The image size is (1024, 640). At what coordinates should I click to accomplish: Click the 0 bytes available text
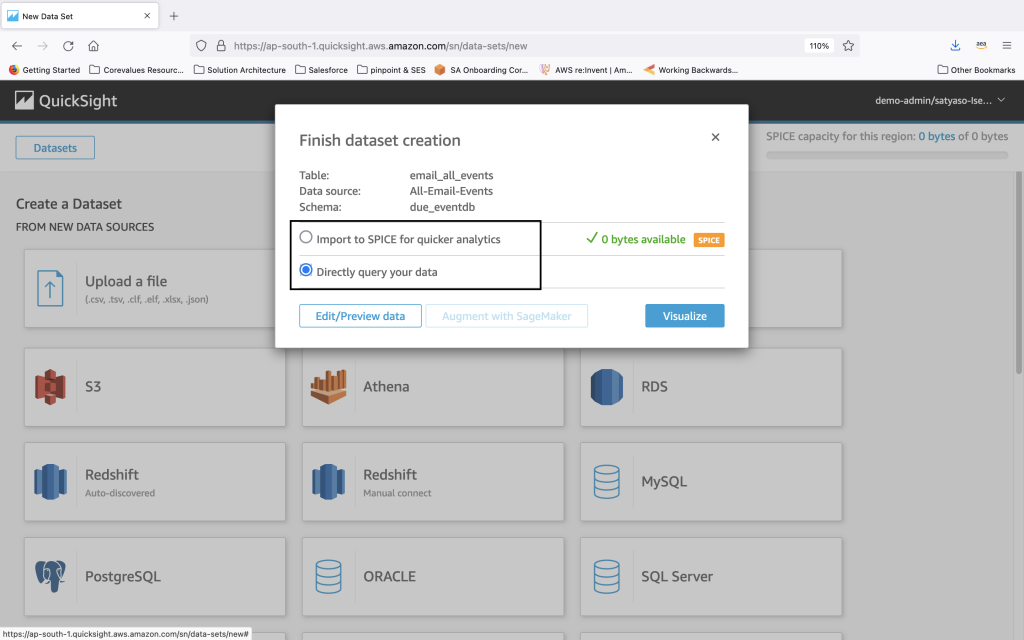643,240
